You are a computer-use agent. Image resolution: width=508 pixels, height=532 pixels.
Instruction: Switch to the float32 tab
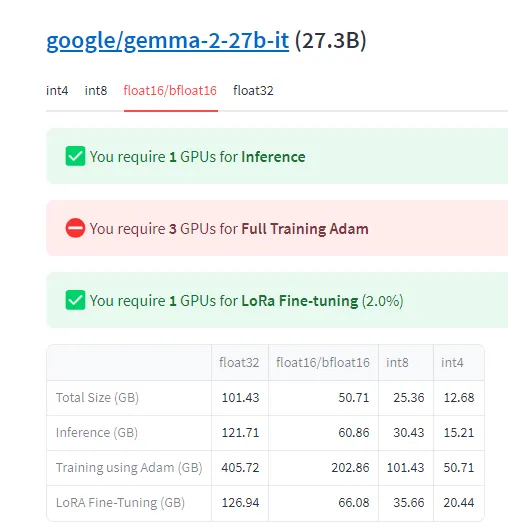pos(253,91)
